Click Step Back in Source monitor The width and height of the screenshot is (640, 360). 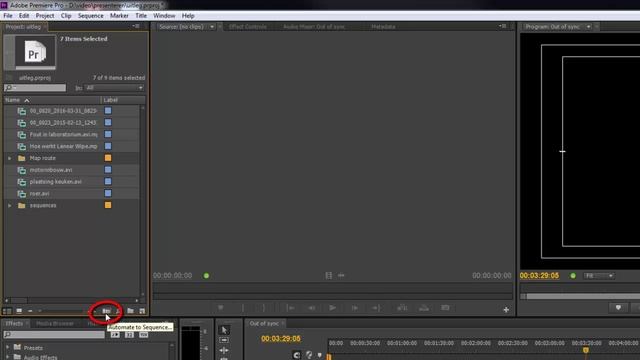point(311,308)
